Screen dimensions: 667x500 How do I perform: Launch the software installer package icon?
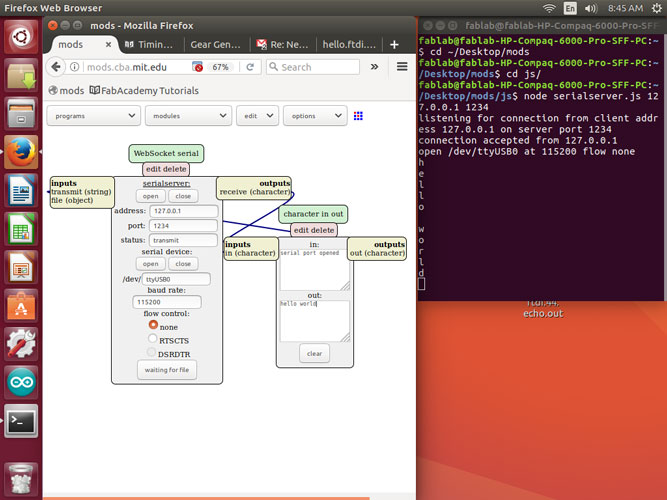[x=21, y=75]
